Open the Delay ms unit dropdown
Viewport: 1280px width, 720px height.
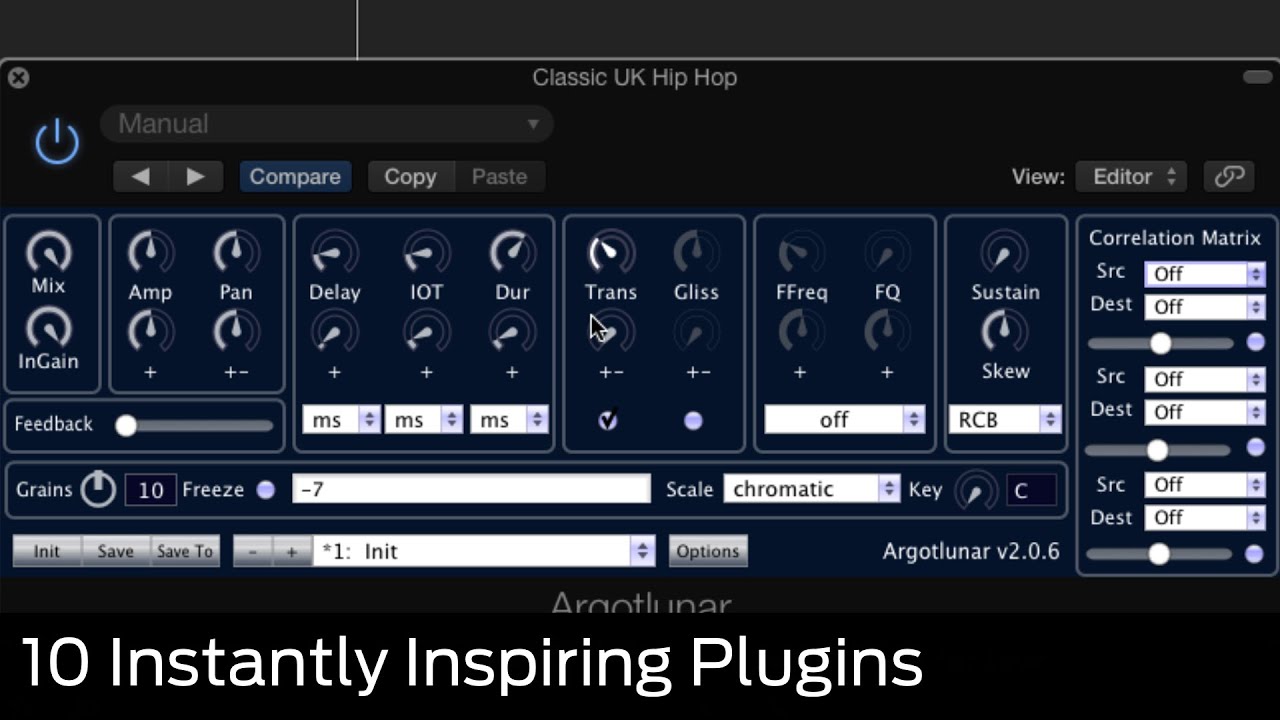pos(341,420)
